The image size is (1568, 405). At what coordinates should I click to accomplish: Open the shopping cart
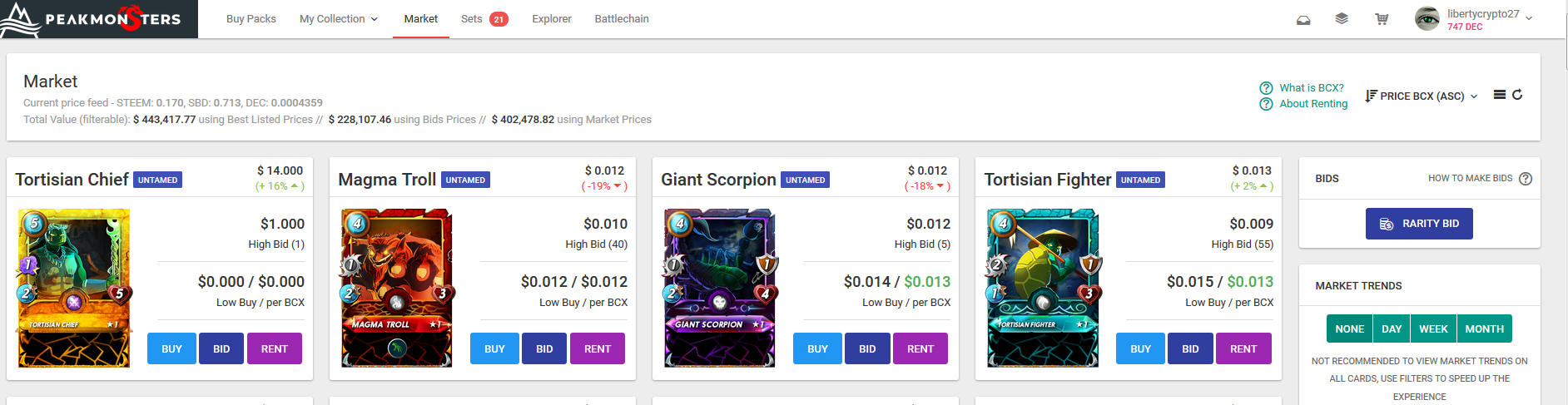(1382, 19)
